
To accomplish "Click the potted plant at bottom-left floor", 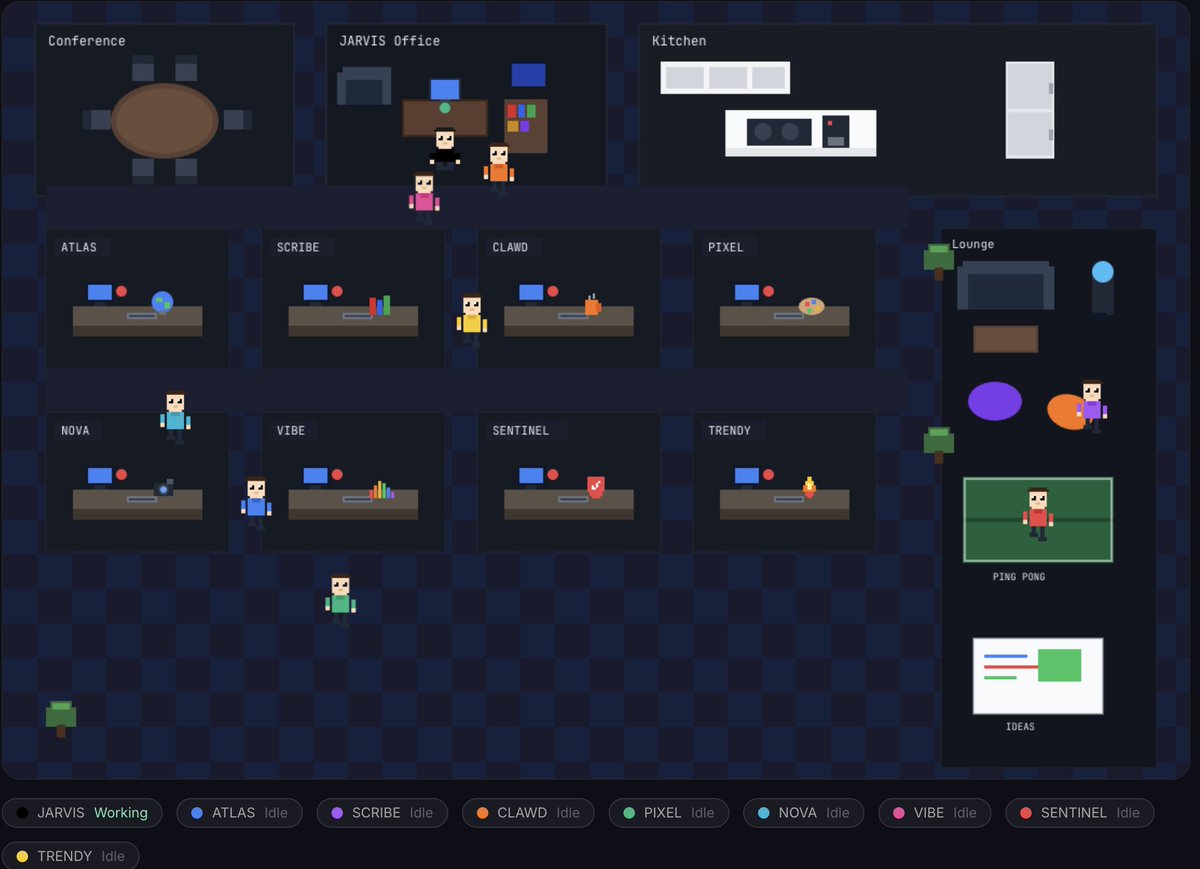I will pos(61,718).
